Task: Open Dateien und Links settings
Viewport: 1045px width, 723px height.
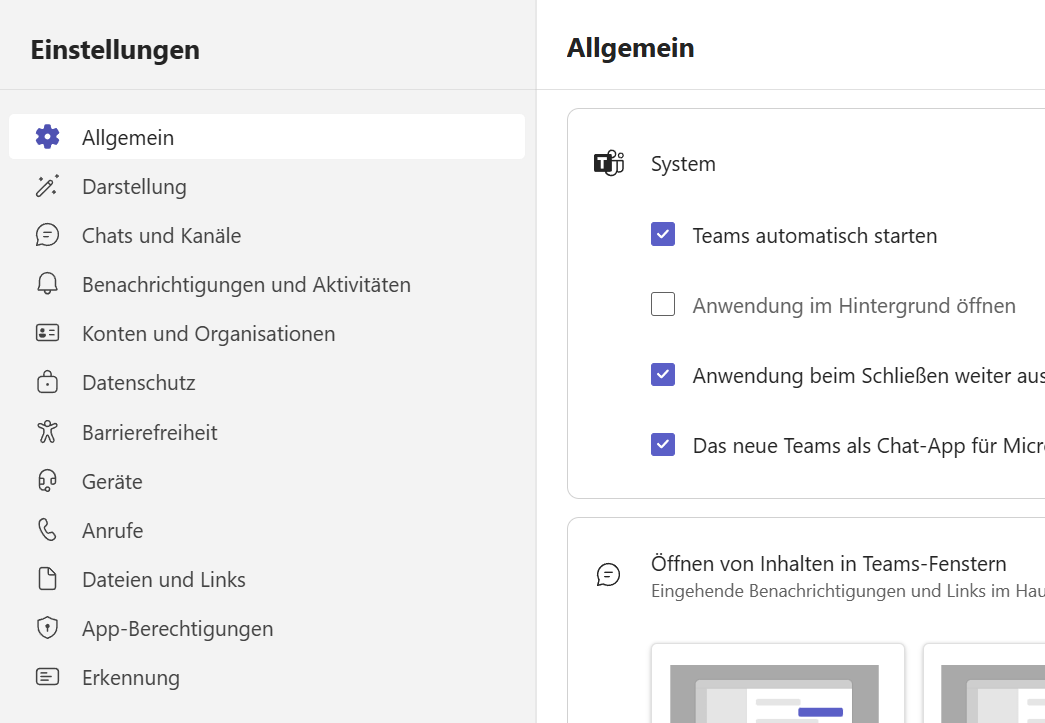Action: (x=164, y=579)
